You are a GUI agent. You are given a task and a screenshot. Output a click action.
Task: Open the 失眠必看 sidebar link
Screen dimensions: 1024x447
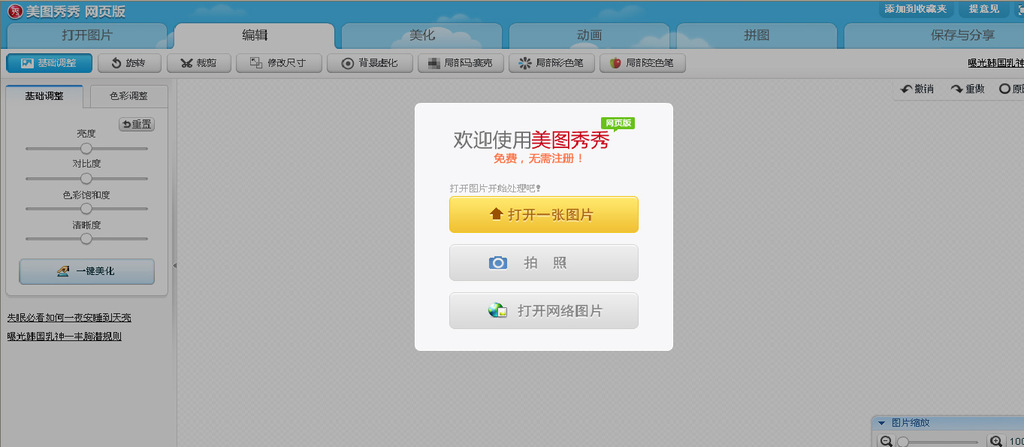click(69, 318)
